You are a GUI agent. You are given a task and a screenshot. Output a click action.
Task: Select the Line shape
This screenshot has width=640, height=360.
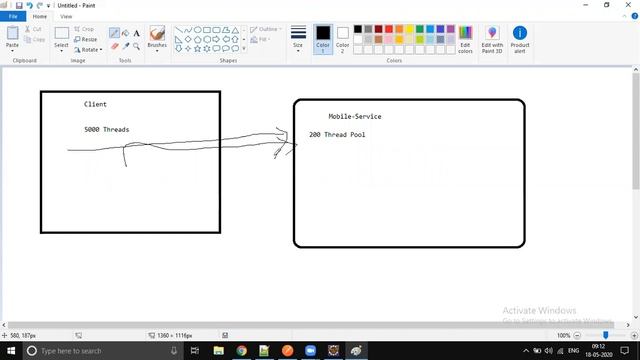click(179, 30)
